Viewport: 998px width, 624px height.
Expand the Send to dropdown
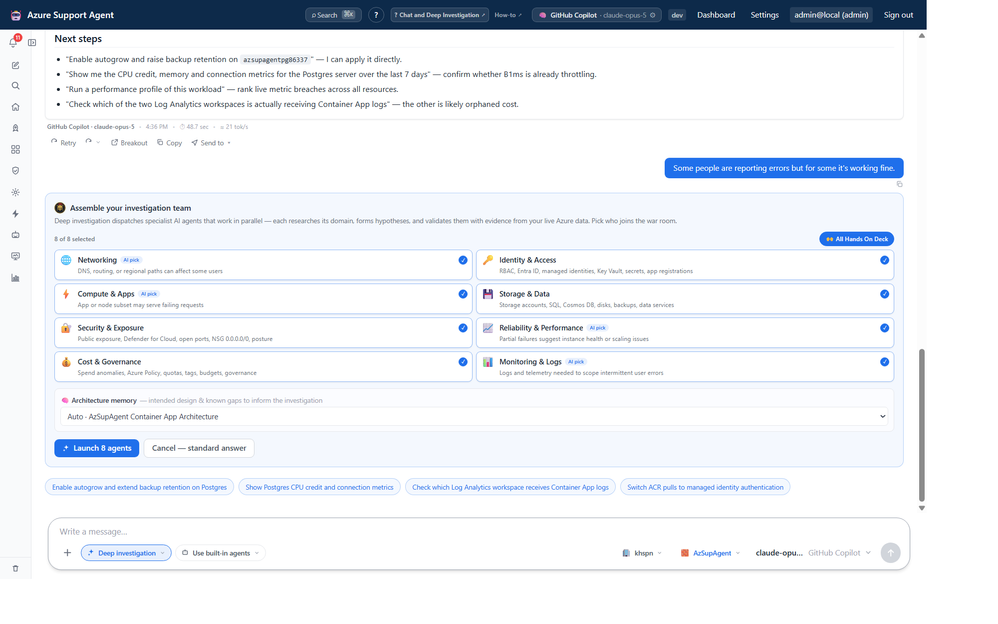point(211,143)
